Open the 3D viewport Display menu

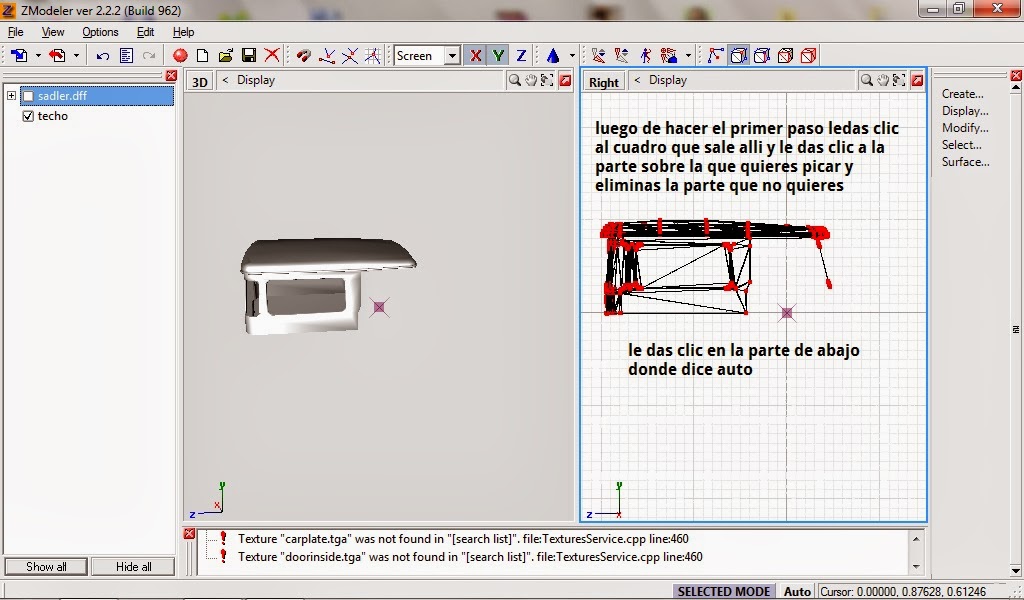tap(255, 80)
